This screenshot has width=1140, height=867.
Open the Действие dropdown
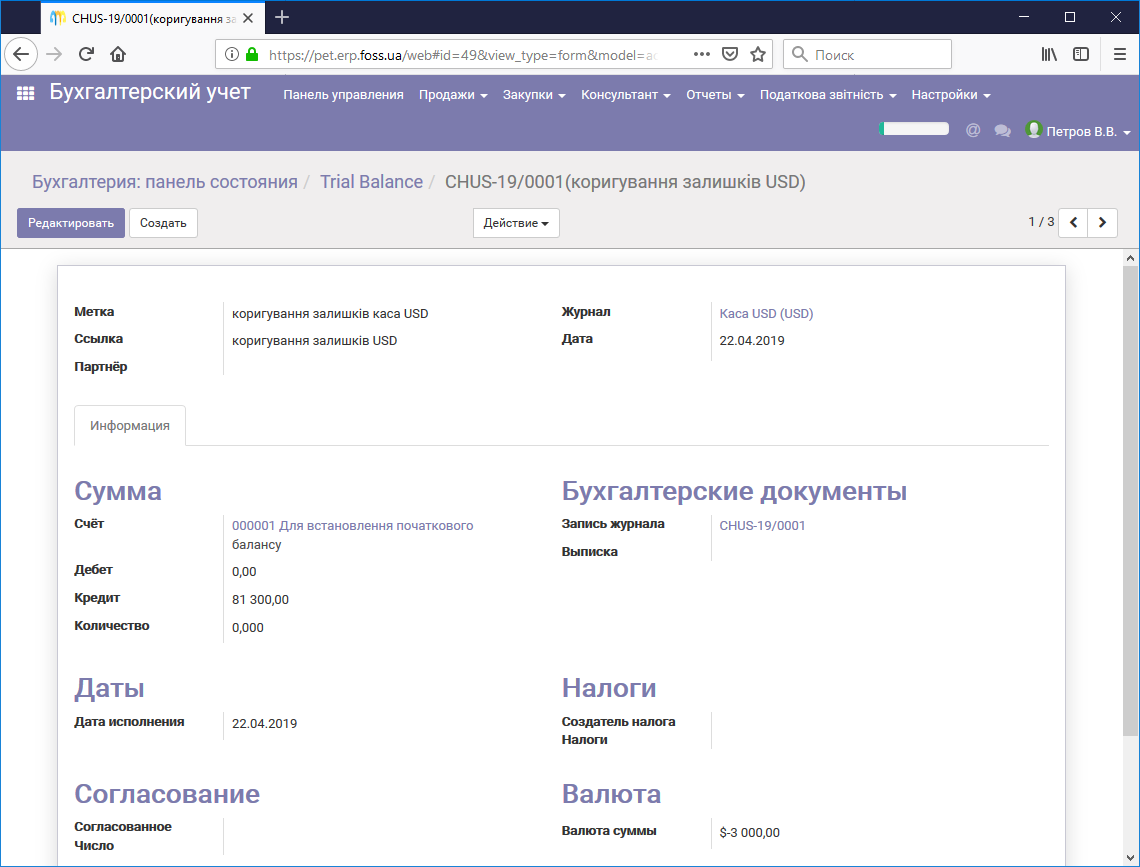516,223
